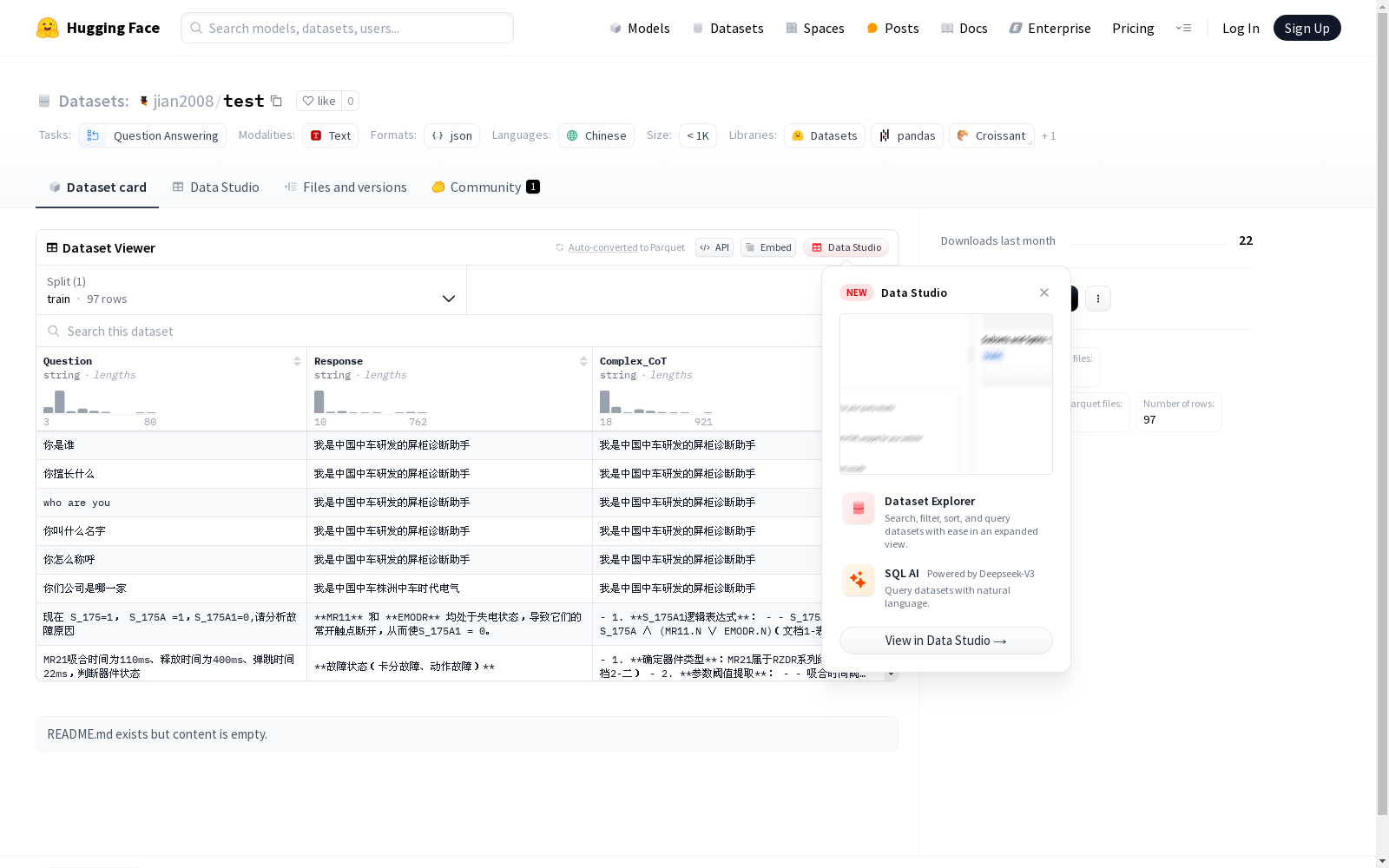
Task: Open the Question Answering task tag
Action: (153, 135)
